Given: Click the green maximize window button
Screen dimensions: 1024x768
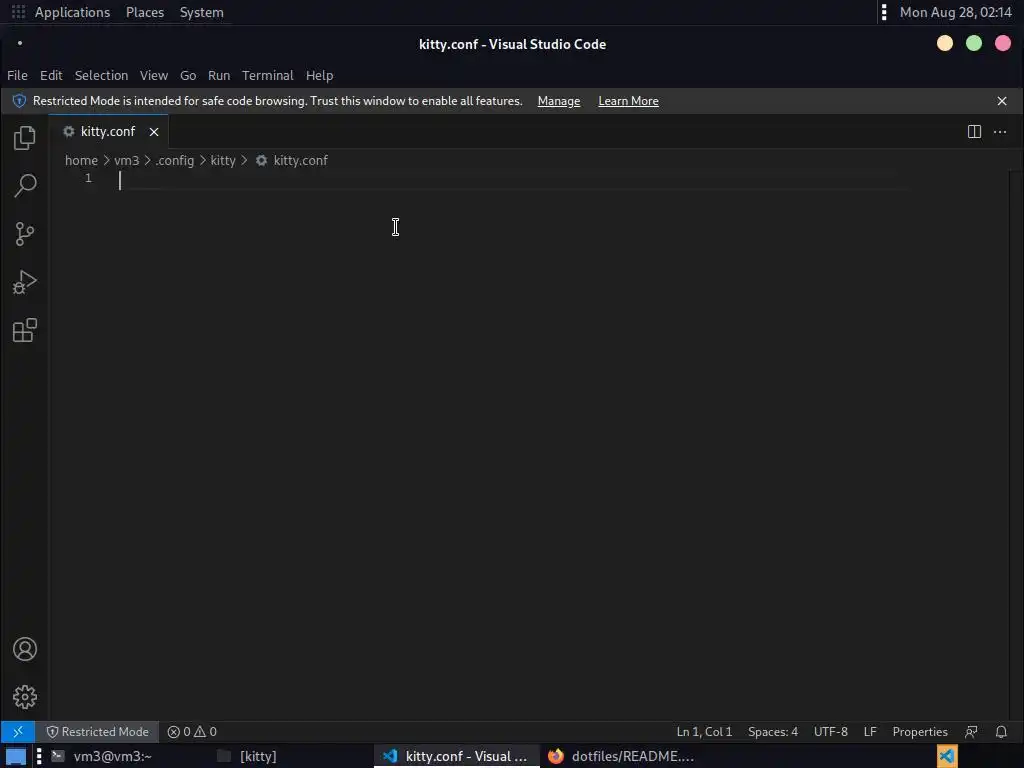Looking at the screenshot, I should click(x=974, y=43).
